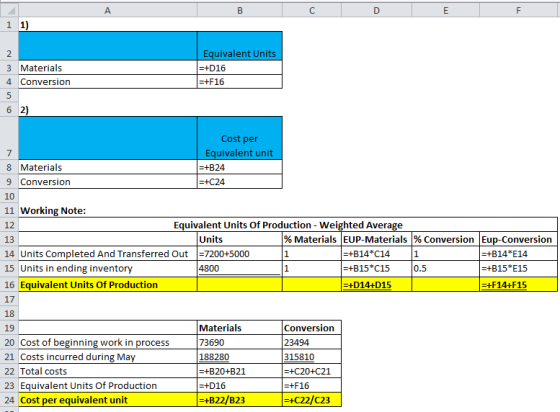
Task: Click the 'Total costs' label cell
Action: (x=108, y=371)
